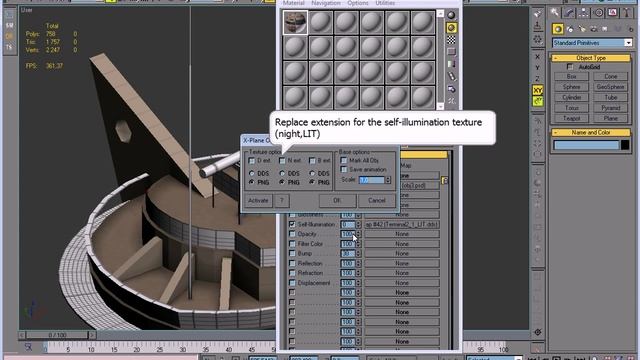
Task: Open the Motion command panel tab
Action: coord(598,13)
